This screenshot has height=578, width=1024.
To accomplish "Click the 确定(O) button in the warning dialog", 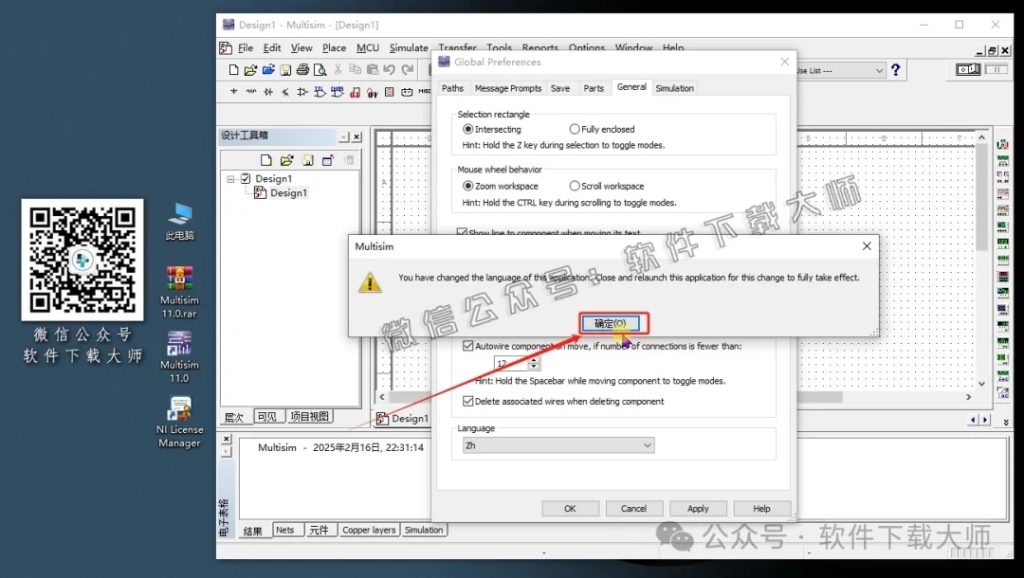I will coord(610,324).
